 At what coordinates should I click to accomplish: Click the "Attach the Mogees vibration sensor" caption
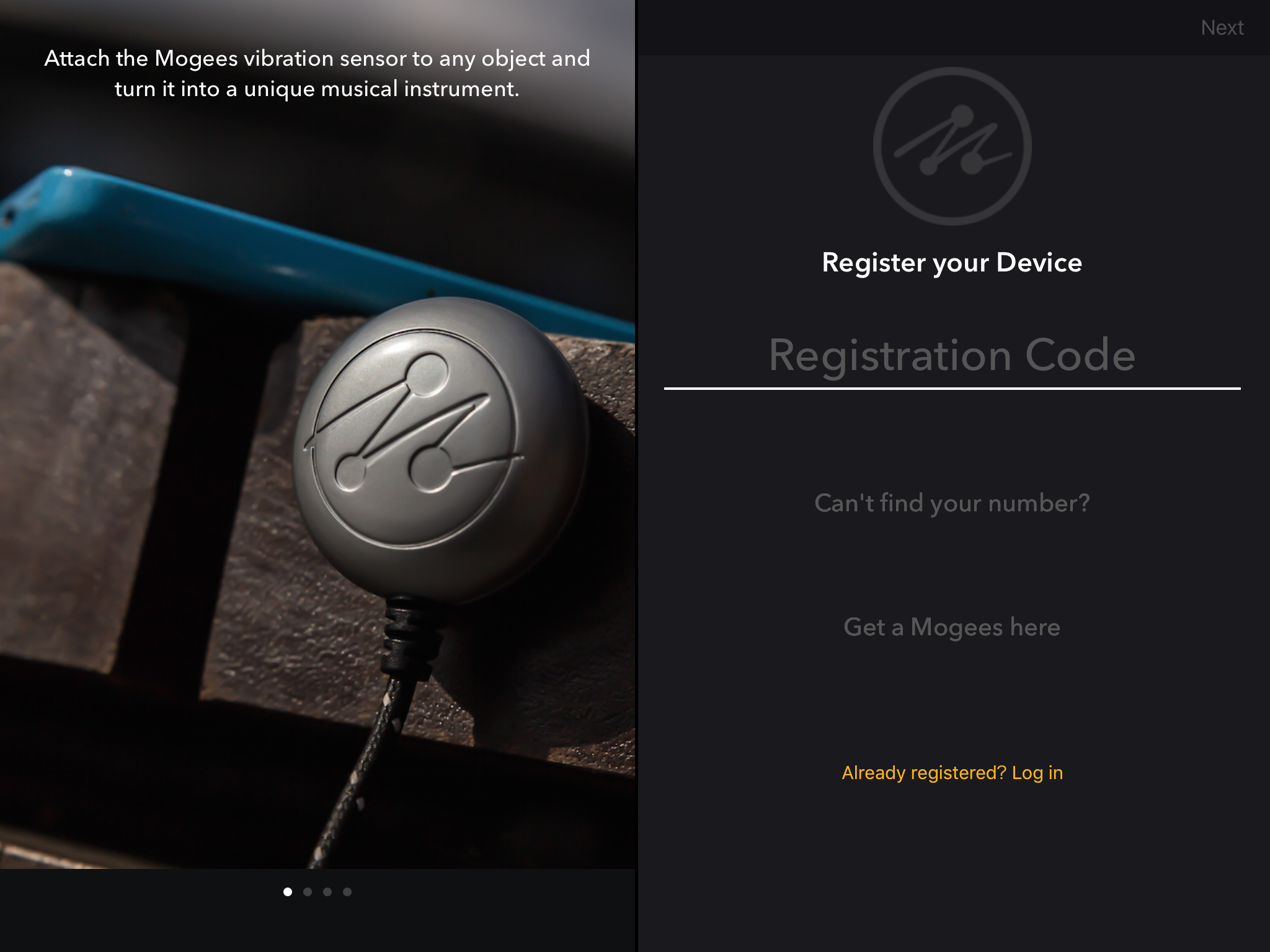tap(317, 73)
